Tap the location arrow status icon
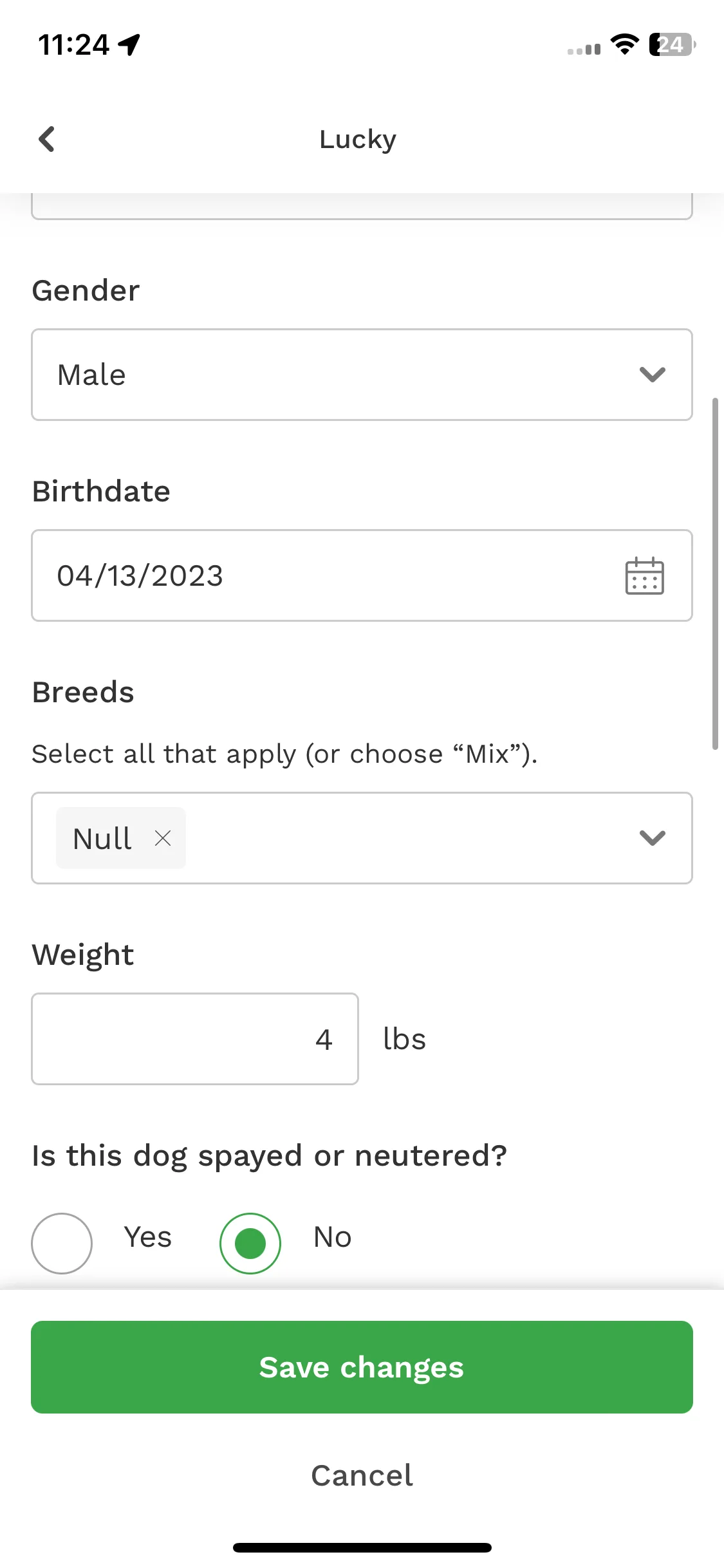This screenshot has width=724, height=1568. 129,44
